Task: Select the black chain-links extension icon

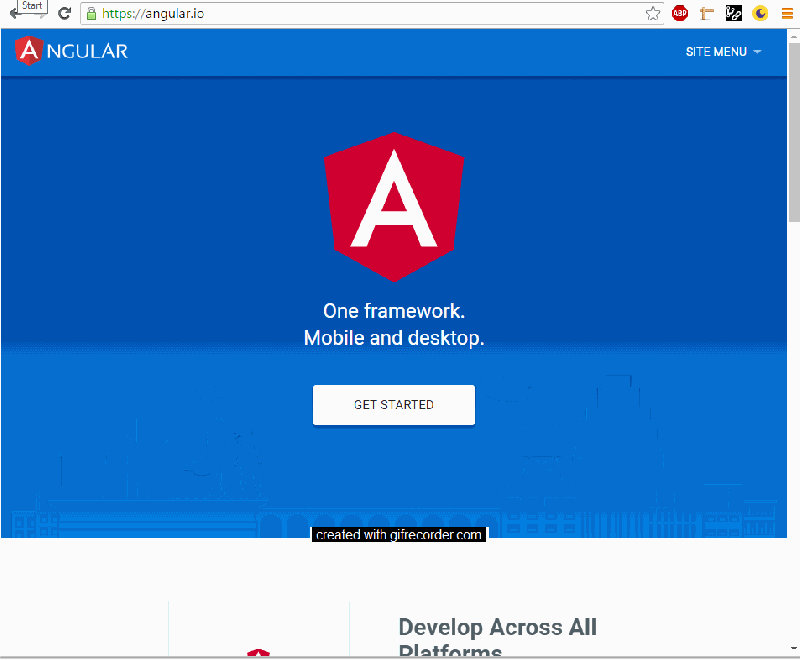Action: coord(733,13)
